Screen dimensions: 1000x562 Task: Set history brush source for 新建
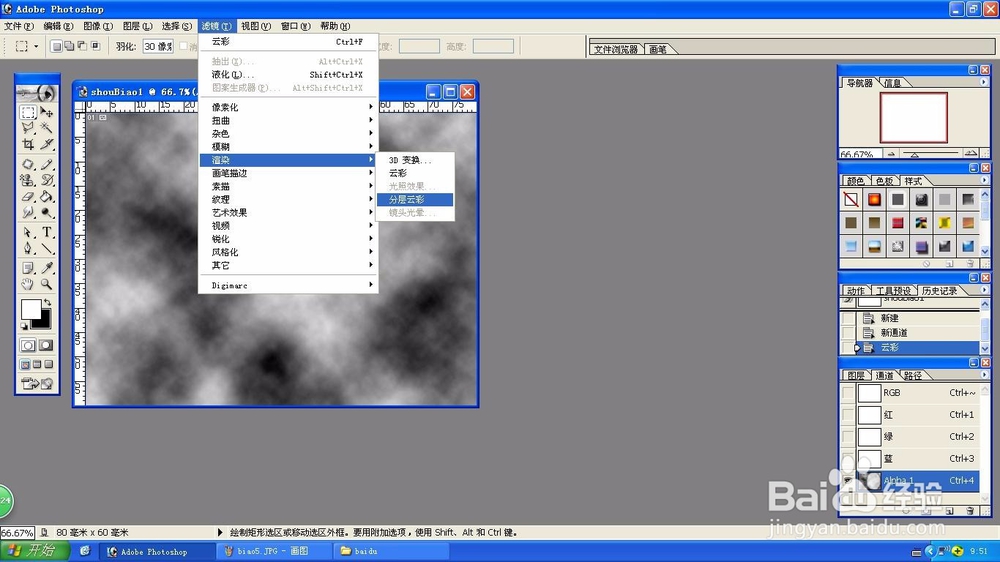848,318
